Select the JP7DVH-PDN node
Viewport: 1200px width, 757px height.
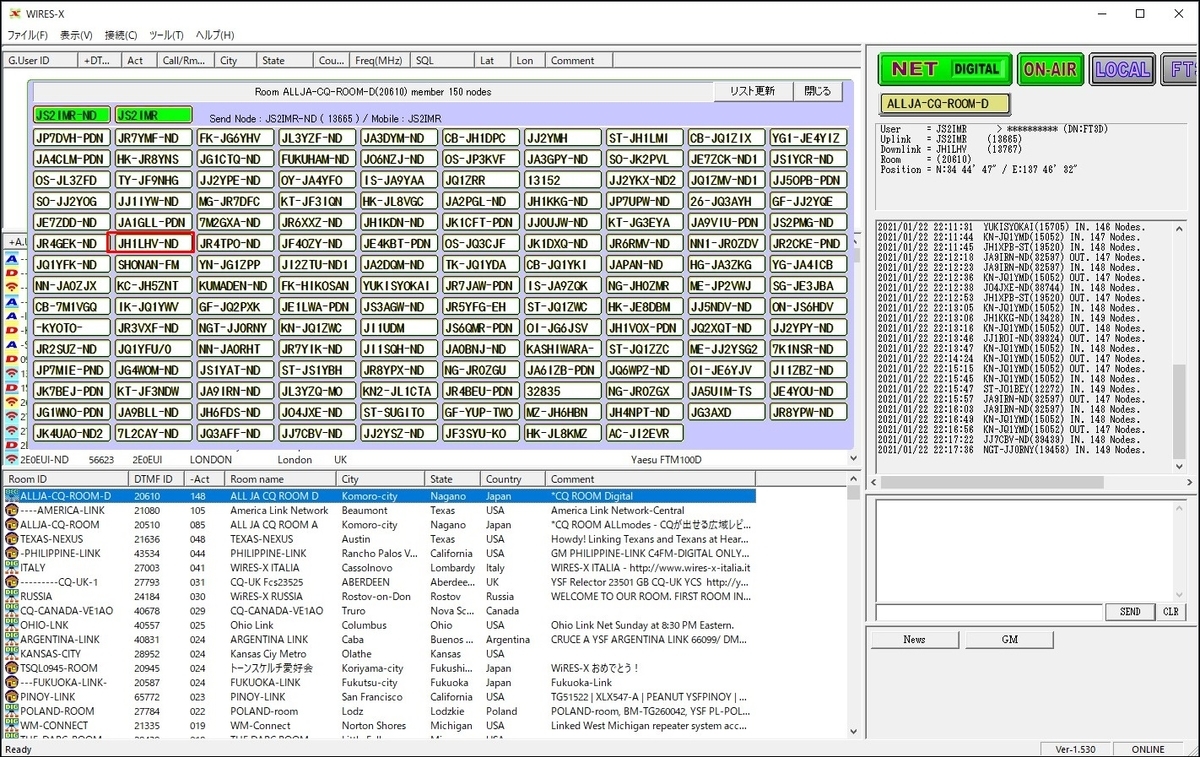71,138
